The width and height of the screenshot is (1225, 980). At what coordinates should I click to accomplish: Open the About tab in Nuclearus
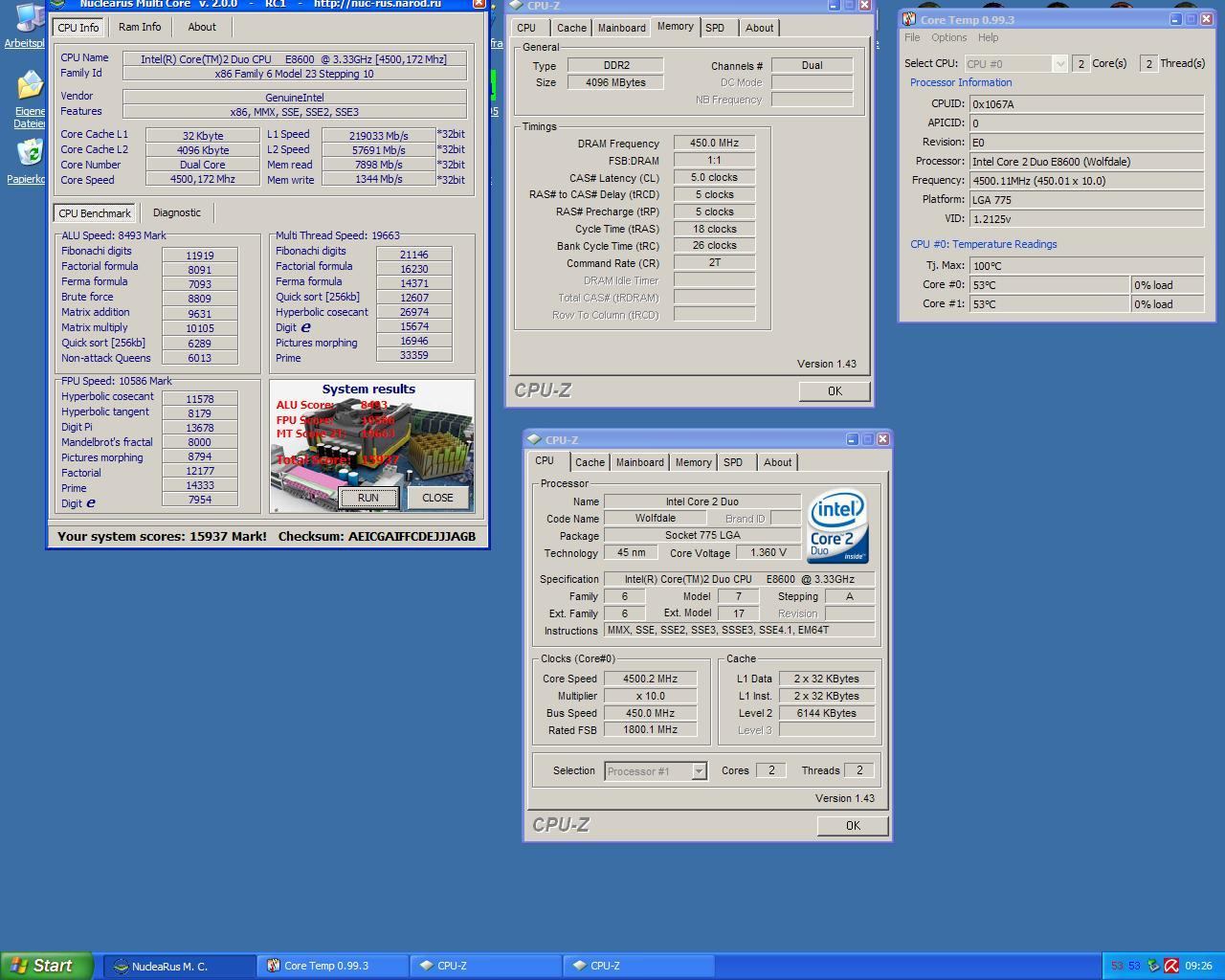[202, 27]
